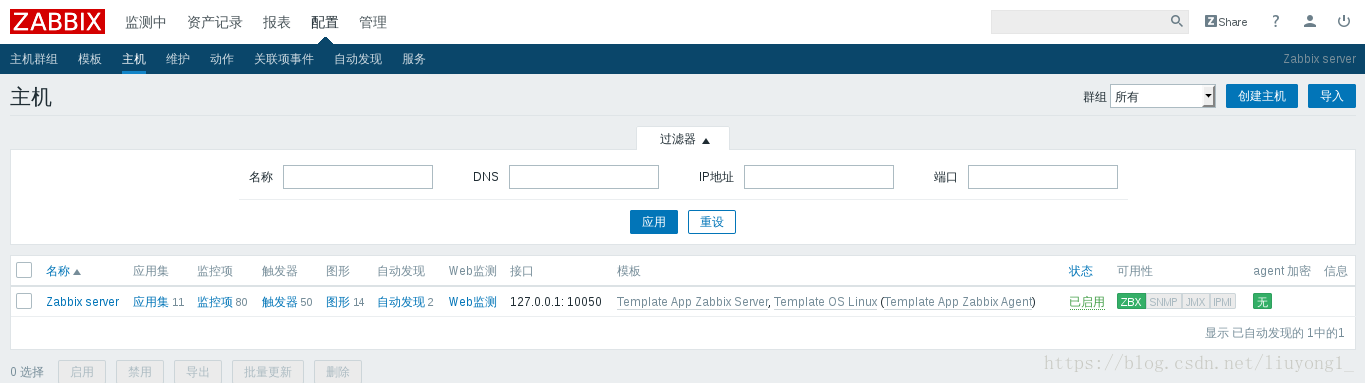The height and width of the screenshot is (383, 1365).
Task: Click the 启用 bulk action button
Action: tap(82, 372)
